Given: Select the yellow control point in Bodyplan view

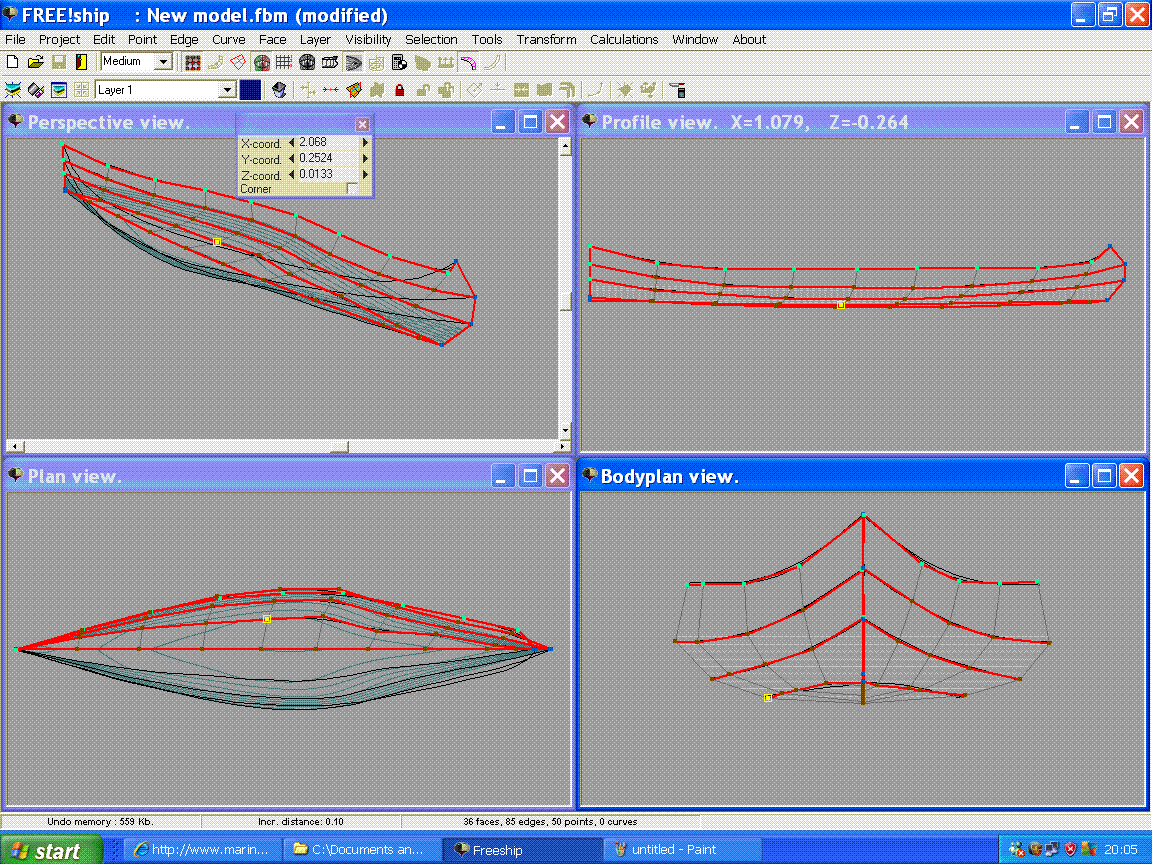Looking at the screenshot, I should (x=768, y=698).
